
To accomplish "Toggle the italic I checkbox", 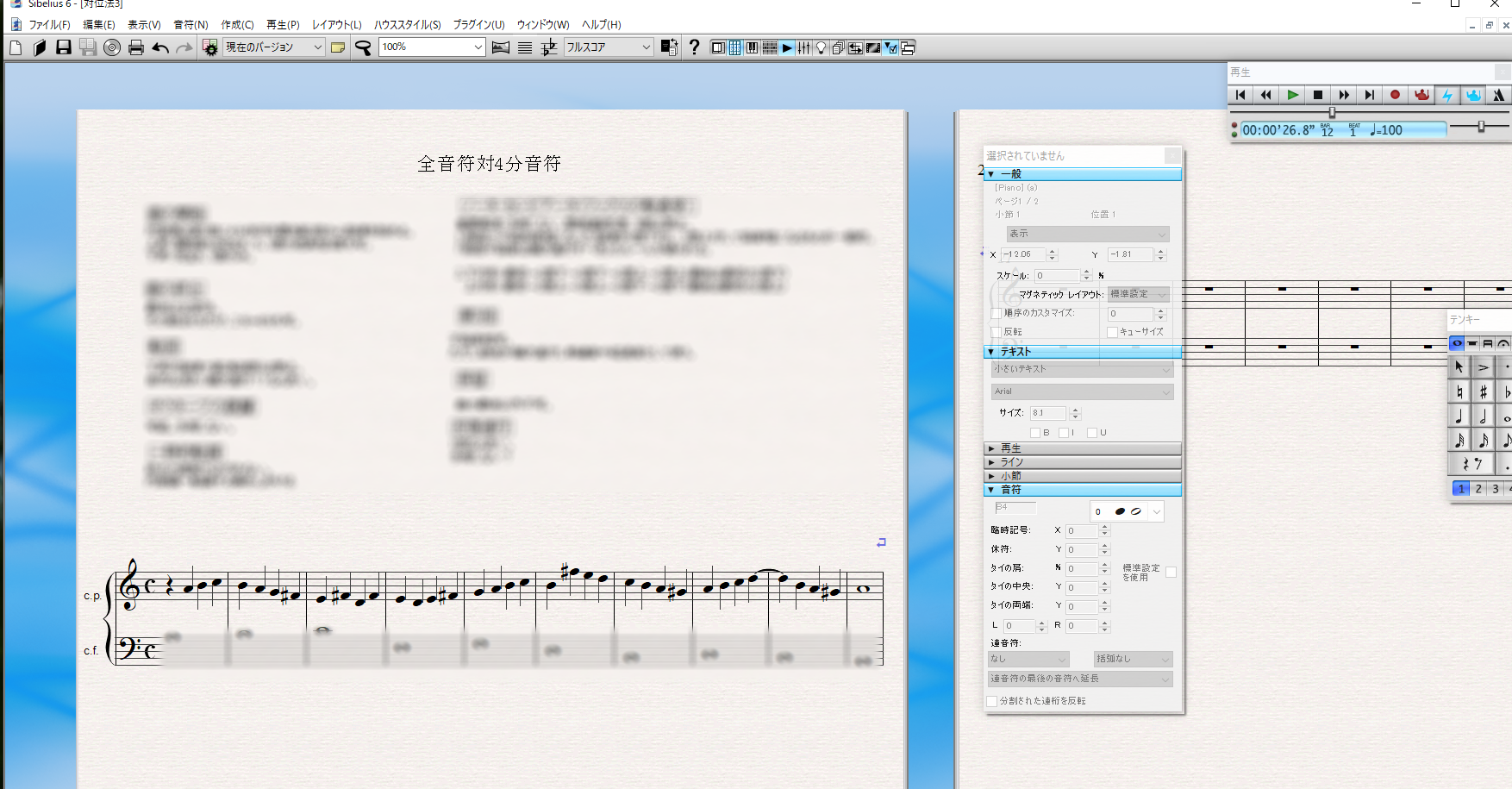I will click(1064, 433).
